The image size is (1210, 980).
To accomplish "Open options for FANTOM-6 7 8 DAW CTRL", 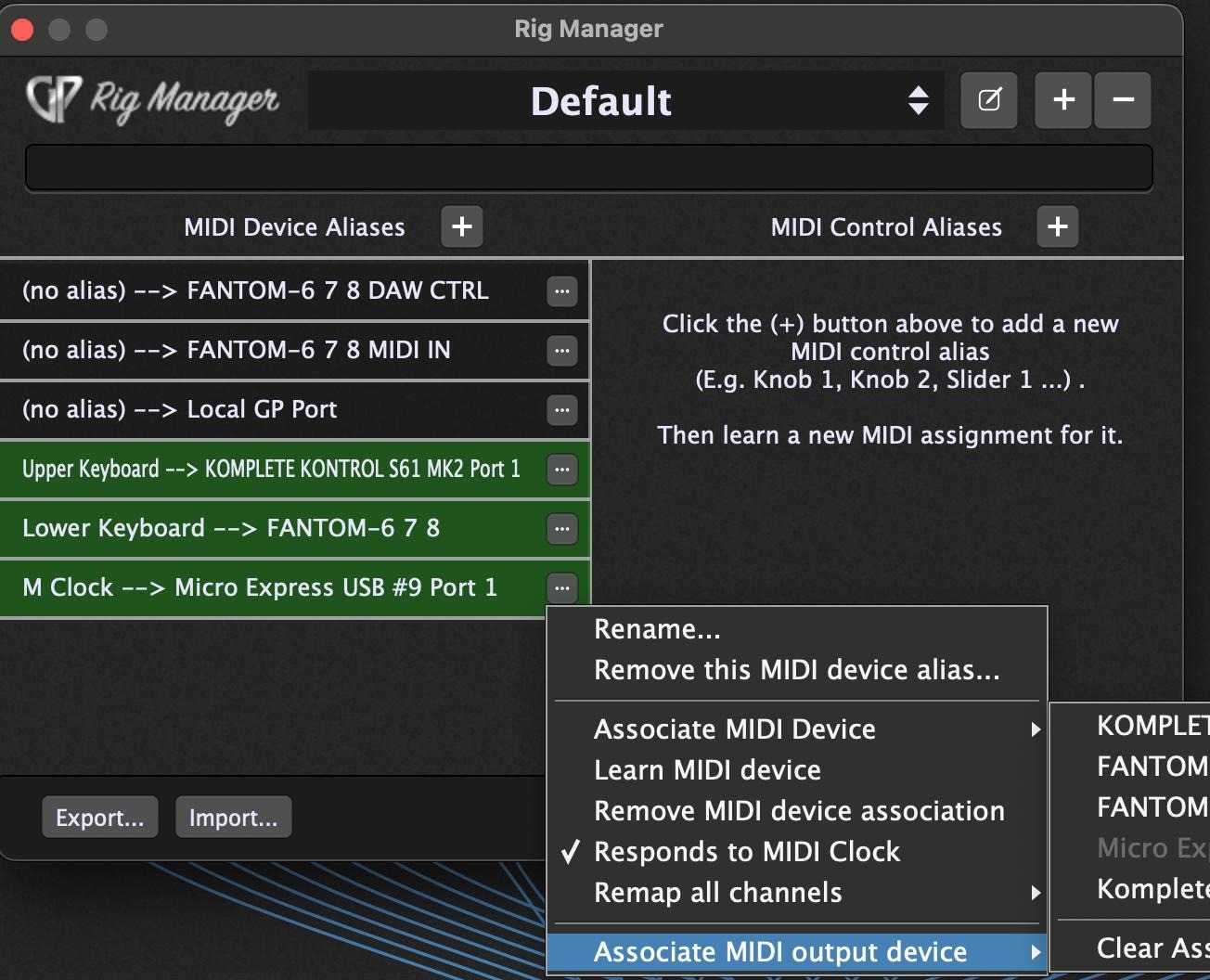I will click(x=562, y=291).
